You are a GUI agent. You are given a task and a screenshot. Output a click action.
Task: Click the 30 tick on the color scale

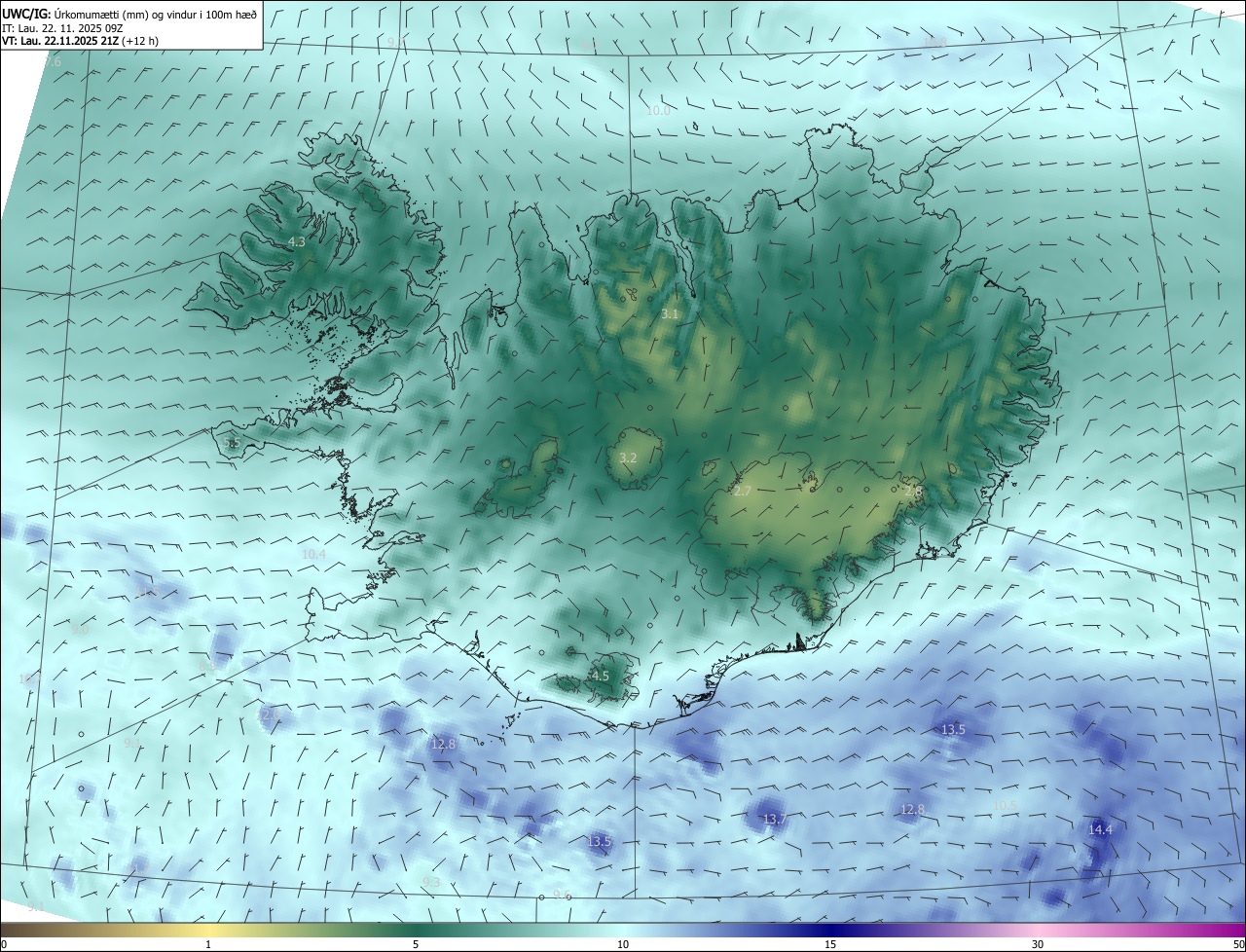[1038, 944]
